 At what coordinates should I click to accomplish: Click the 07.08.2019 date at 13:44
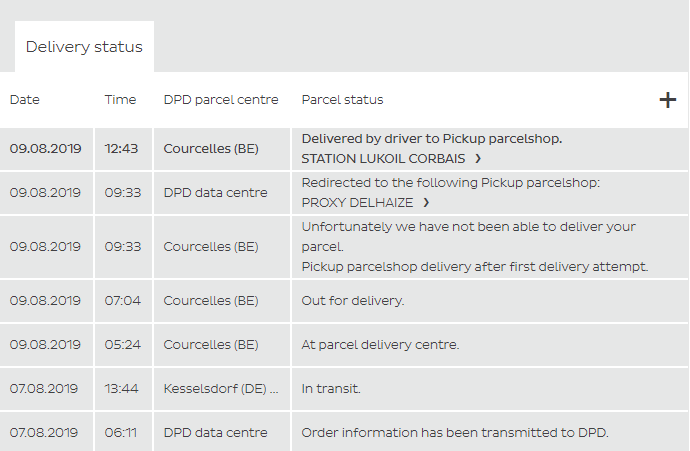(x=44, y=389)
